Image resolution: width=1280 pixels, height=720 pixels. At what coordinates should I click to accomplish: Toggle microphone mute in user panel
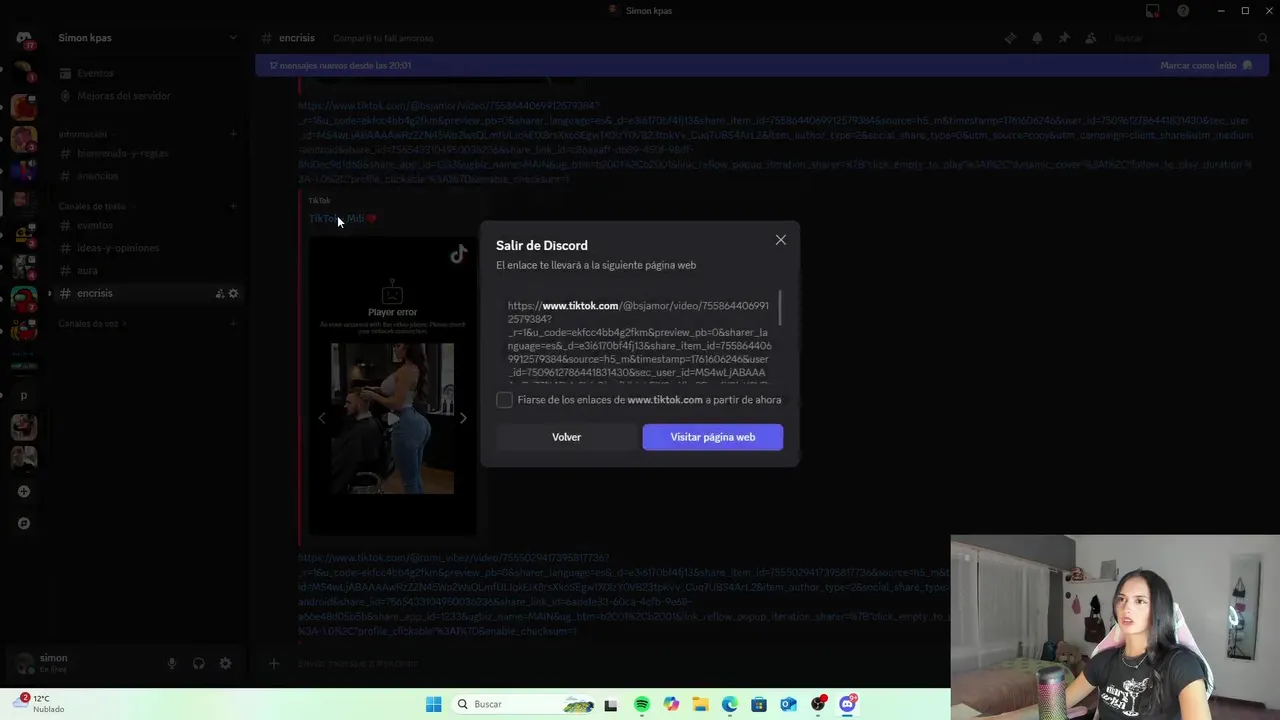pyautogui.click(x=172, y=663)
